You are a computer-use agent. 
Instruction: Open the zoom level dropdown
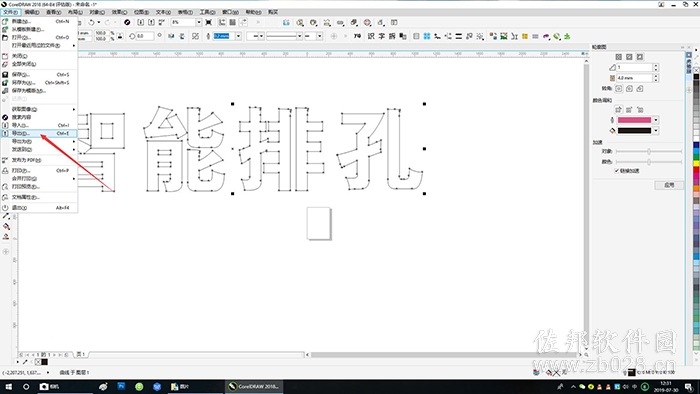click(x=199, y=22)
